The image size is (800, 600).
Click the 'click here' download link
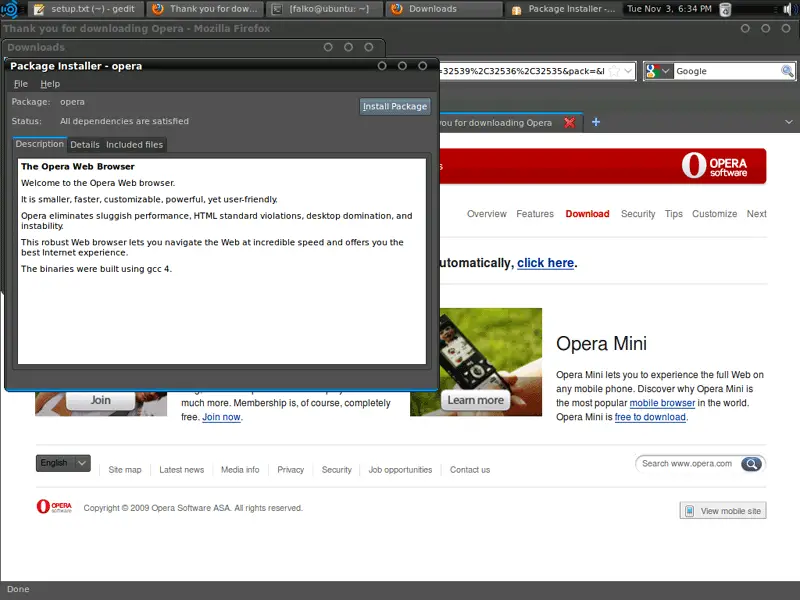tap(545, 263)
